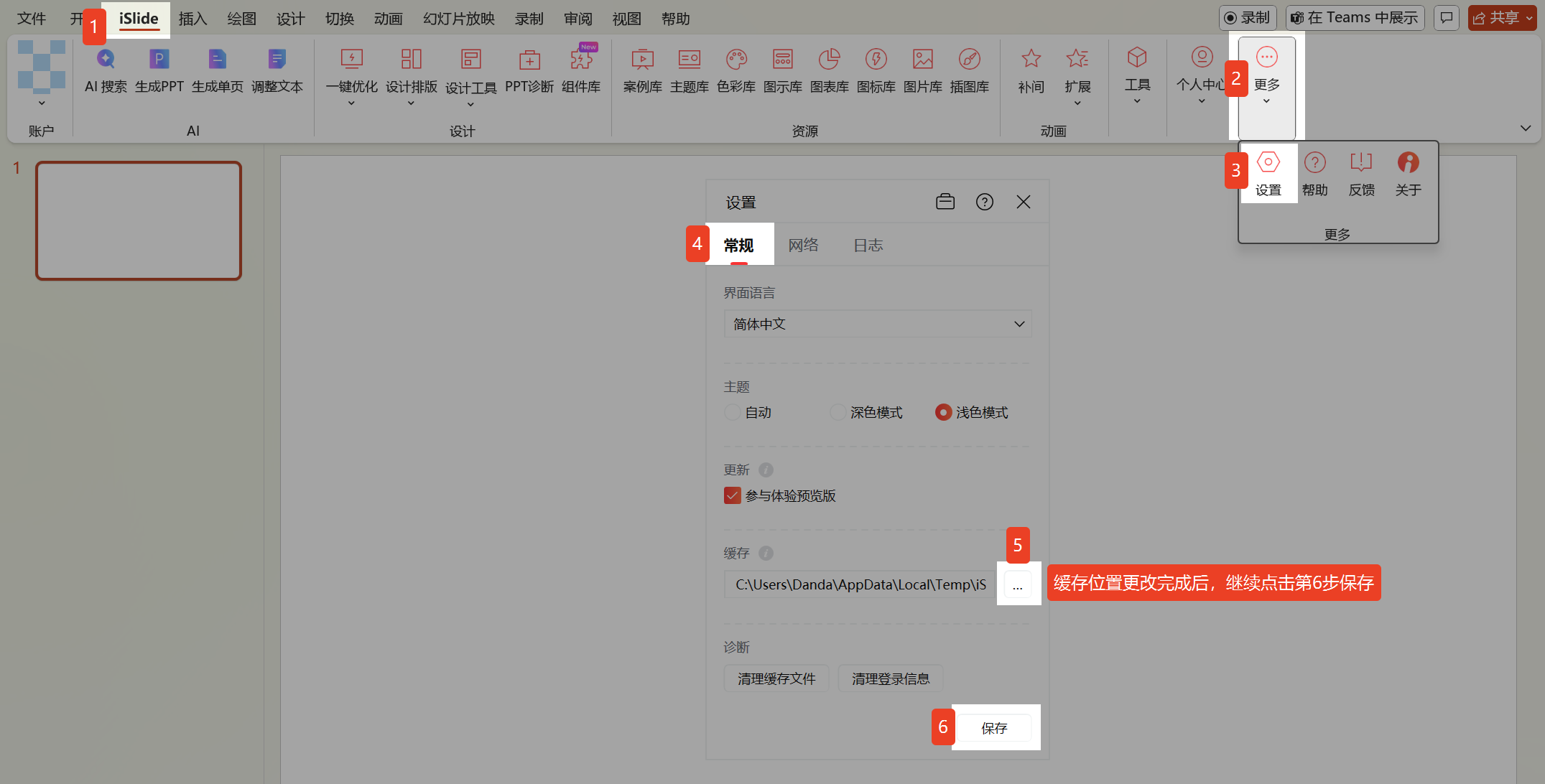This screenshot has width=1545, height=784.
Task: Click the 清理缓存文件 button
Action: (x=776, y=678)
